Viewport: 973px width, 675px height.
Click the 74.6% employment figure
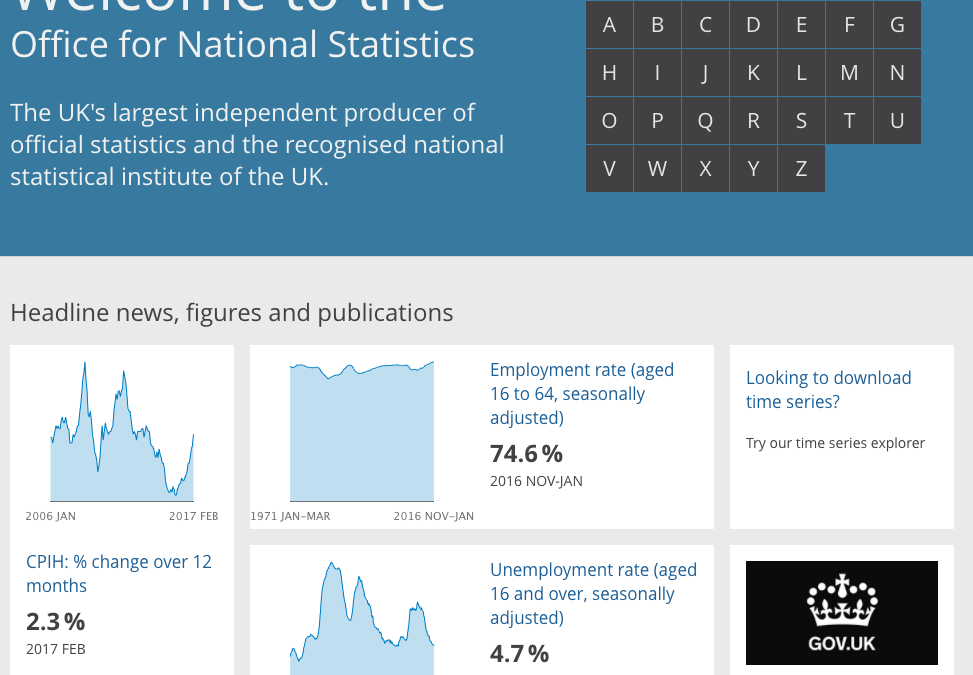526,454
